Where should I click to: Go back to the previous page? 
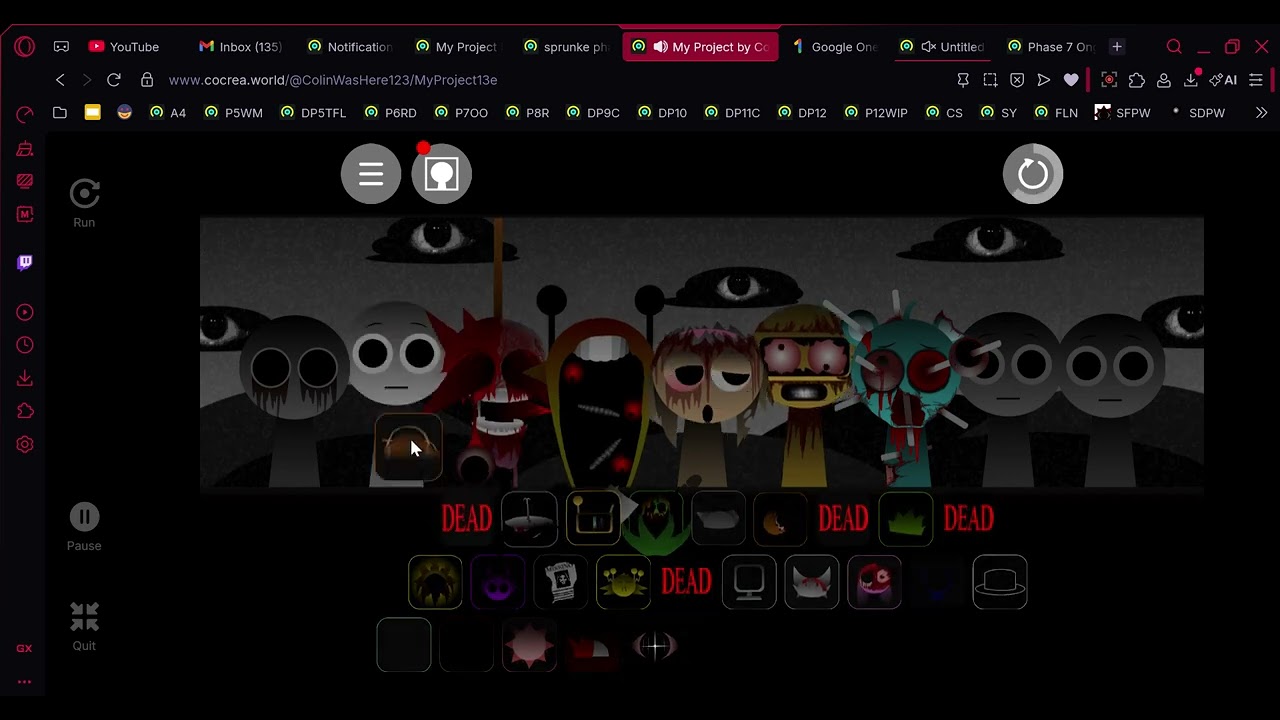[x=60, y=80]
